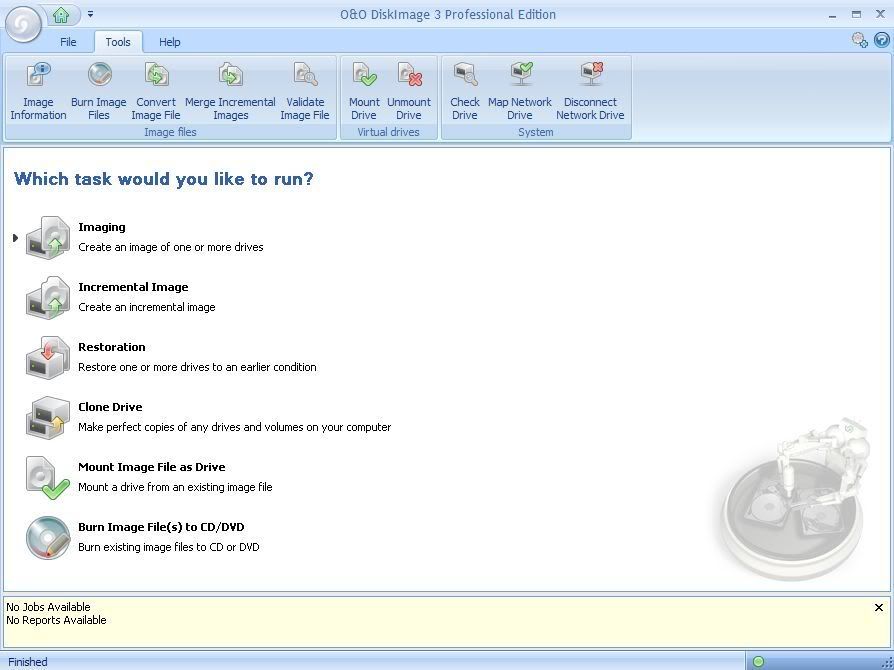The width and height of the screenshot is (894, 670).
Task: Click the Incremental Image task icon
Action: pos(48,297)
